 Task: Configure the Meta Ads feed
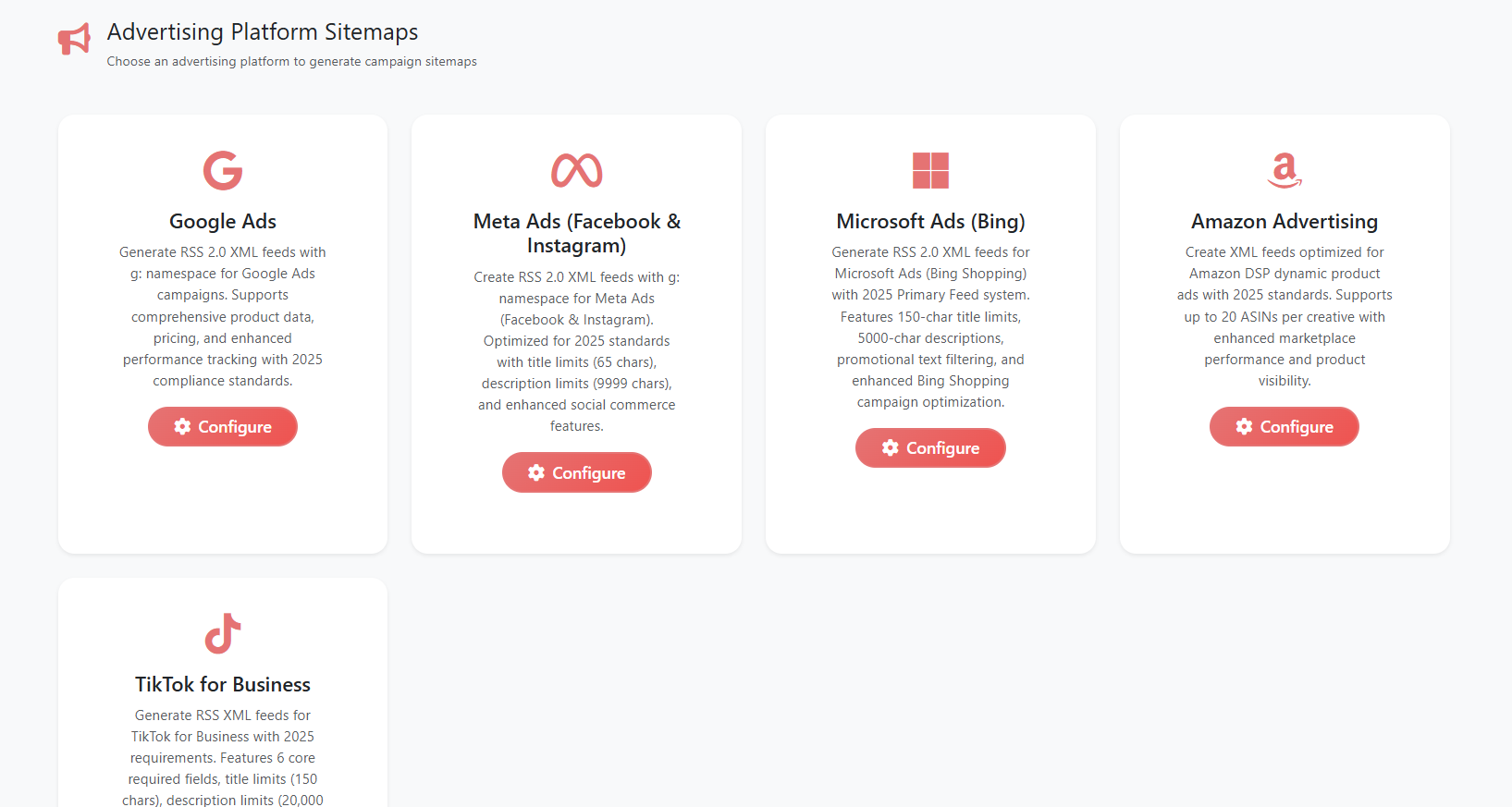[x=577, y=472]
